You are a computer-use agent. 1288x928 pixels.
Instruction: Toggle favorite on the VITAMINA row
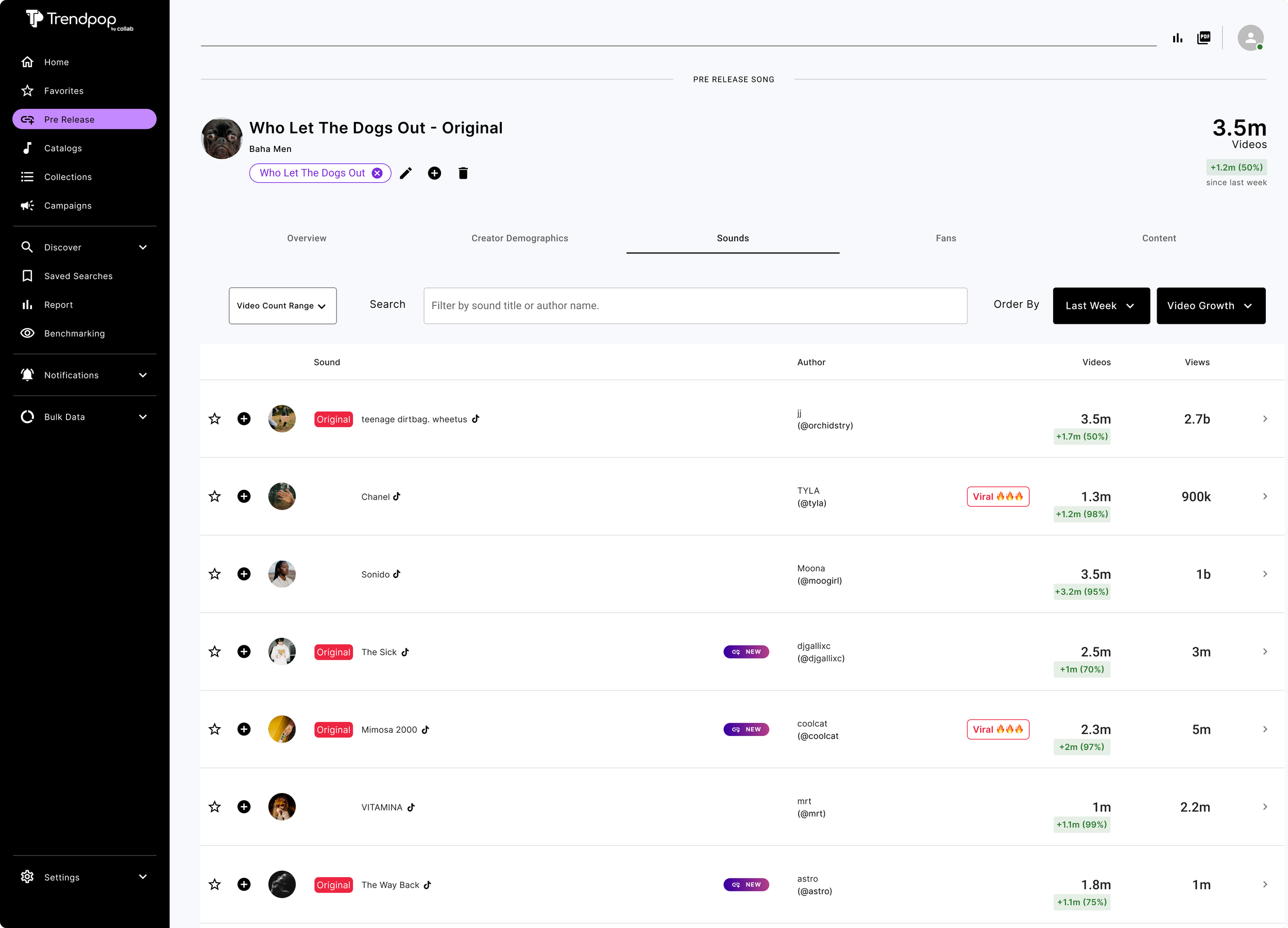(x=215, y=806)
